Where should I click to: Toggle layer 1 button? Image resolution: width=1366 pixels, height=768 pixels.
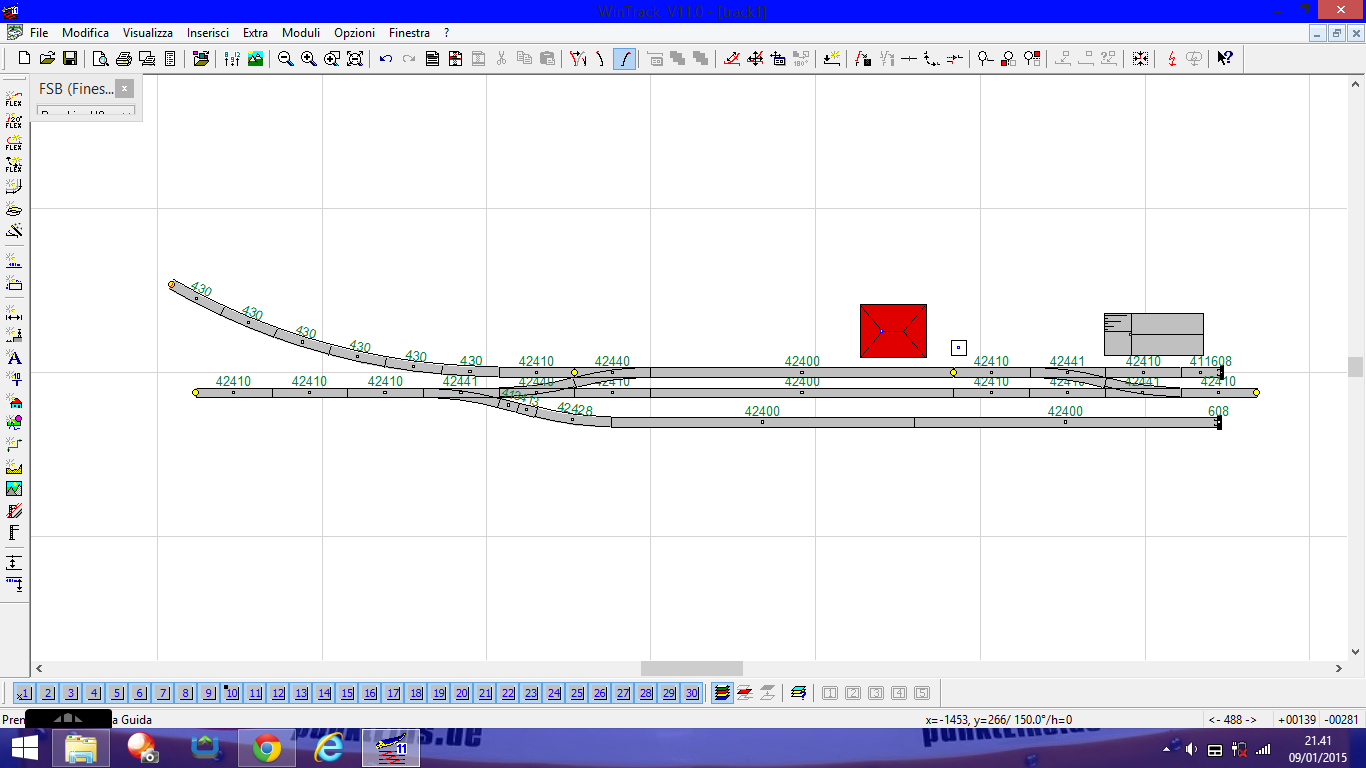click(x=24, y=693)
